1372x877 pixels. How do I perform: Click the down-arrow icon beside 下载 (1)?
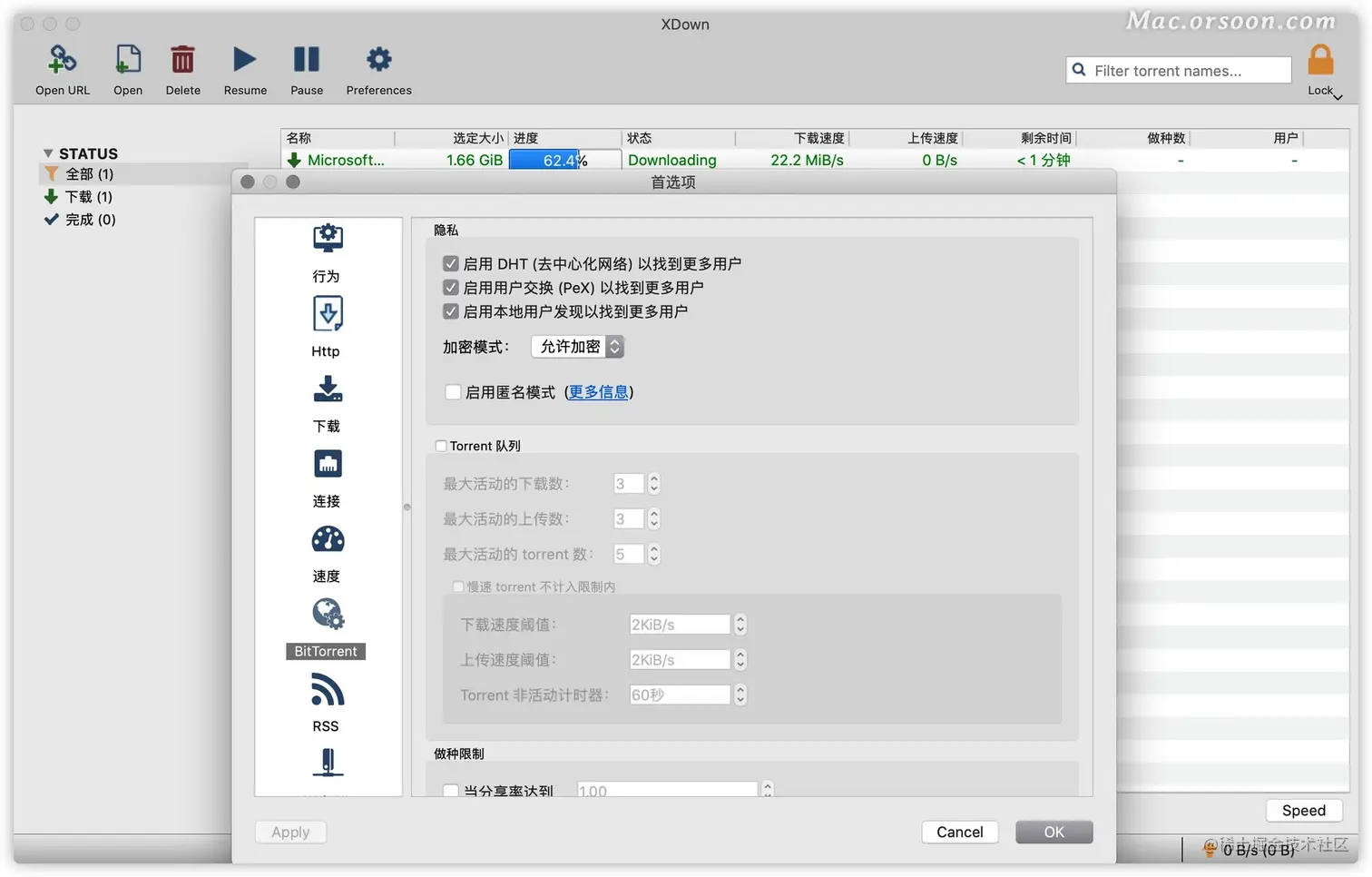click(x=51, y=196)
